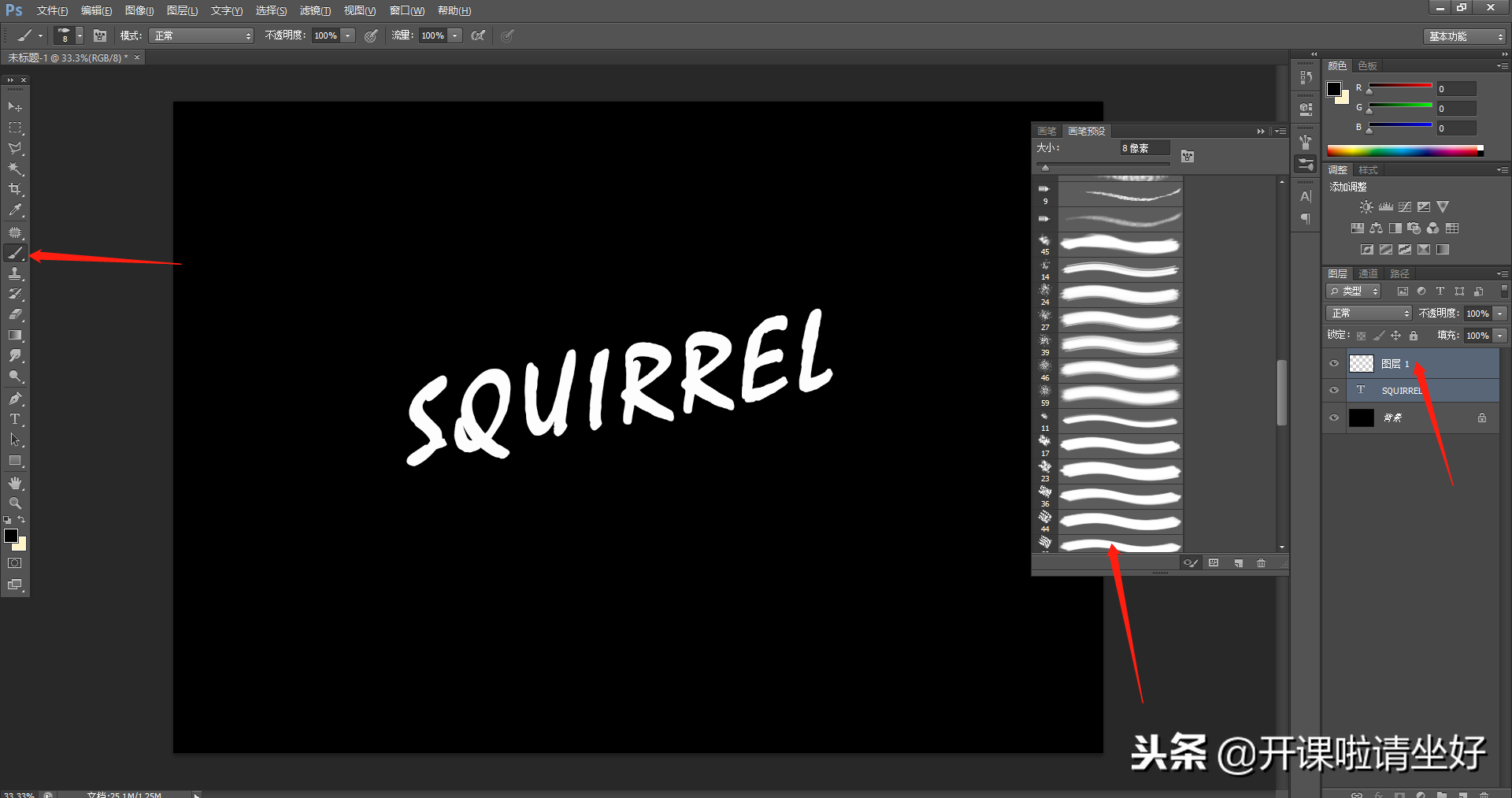Click the foreground color swatch in toolbox
The image size is (1512, 798).
click(x=11, y=536)
